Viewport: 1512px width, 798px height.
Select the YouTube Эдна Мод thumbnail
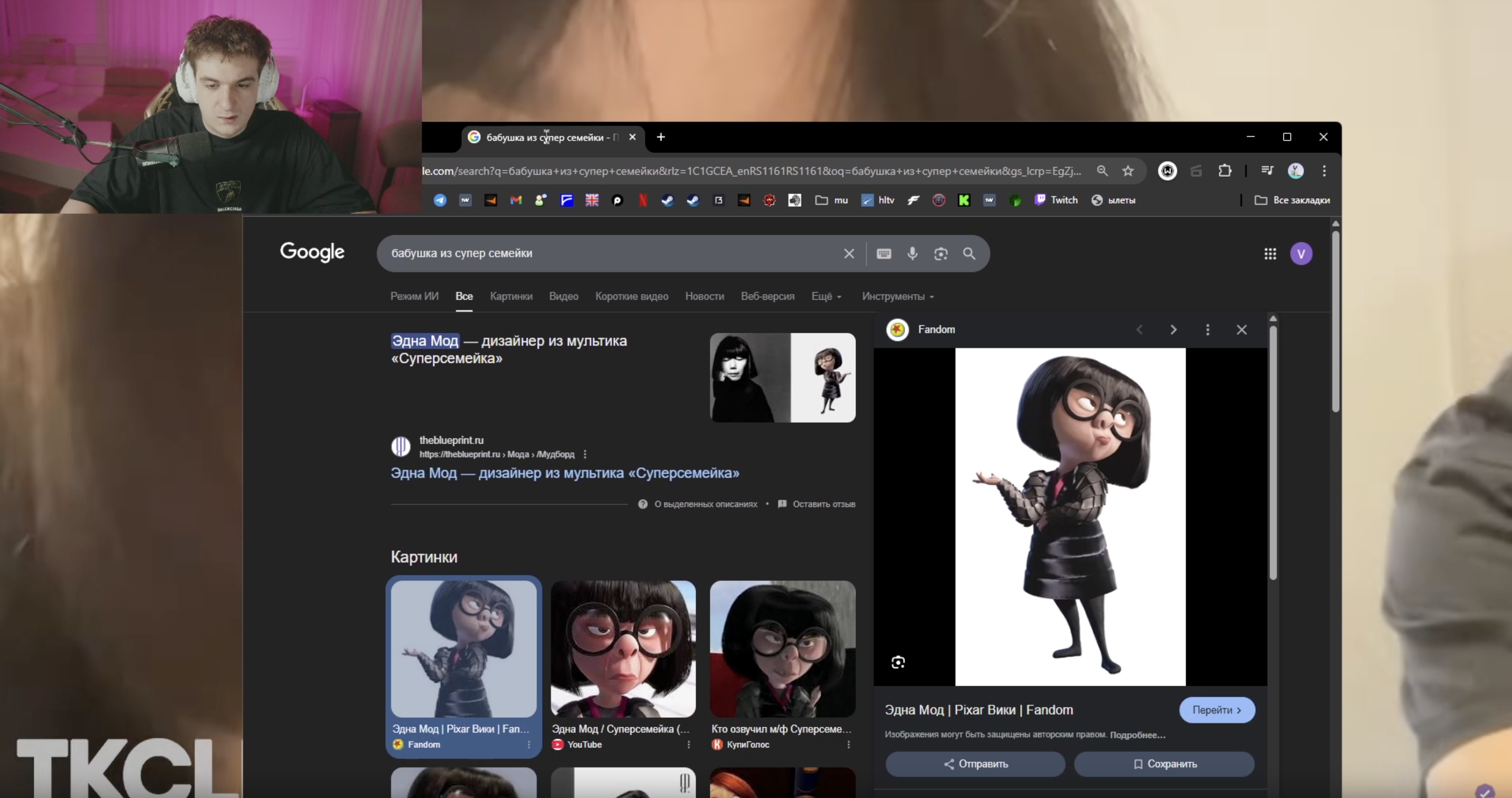[623, 648]
